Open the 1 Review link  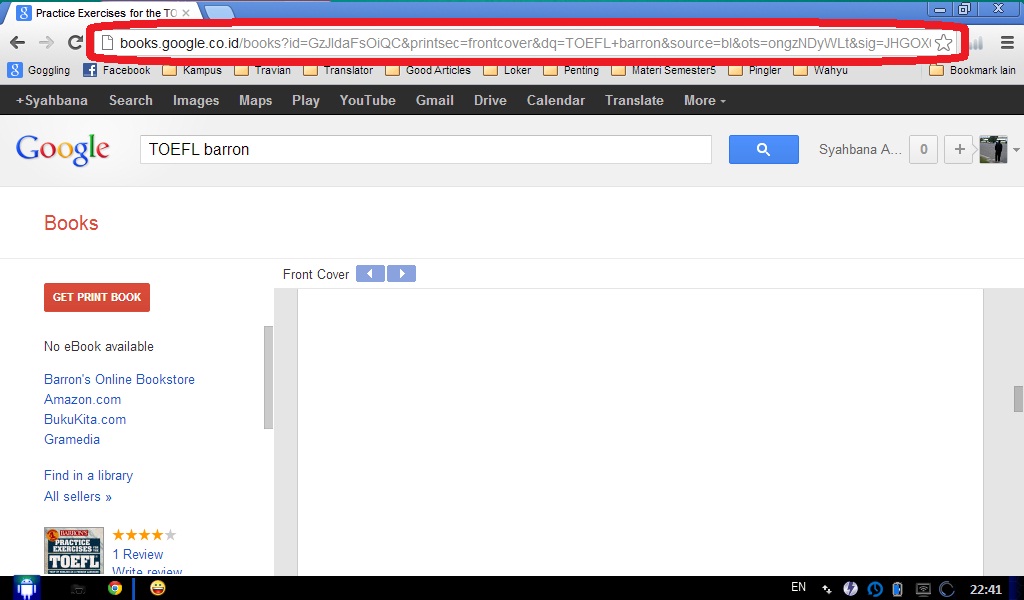[x=138, y=554]
